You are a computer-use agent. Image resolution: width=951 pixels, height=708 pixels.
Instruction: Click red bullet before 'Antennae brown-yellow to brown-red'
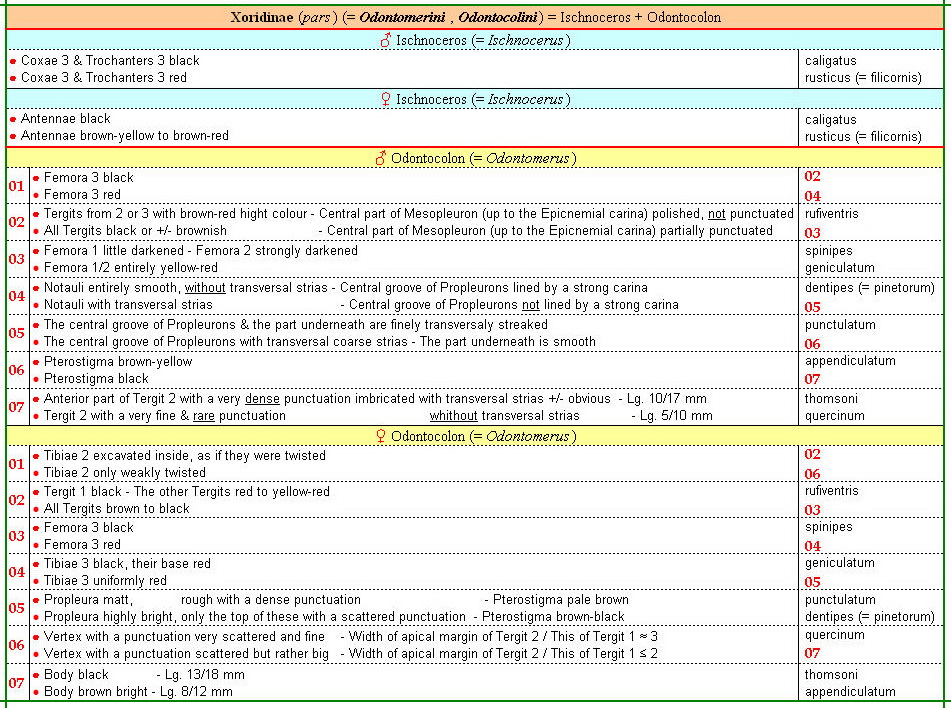tap(13, 137)
